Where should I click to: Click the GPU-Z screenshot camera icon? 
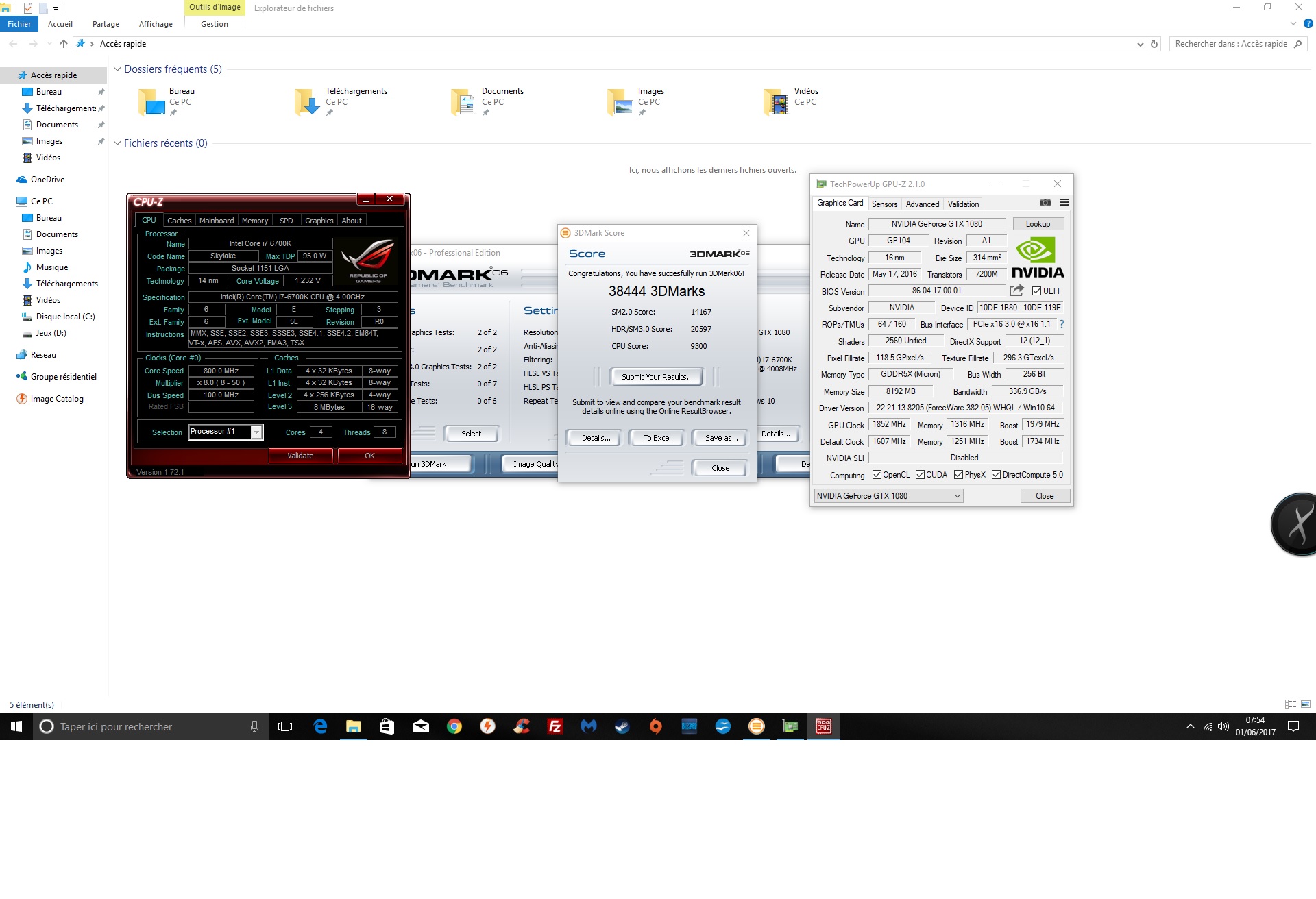(x=1045, y=203)
